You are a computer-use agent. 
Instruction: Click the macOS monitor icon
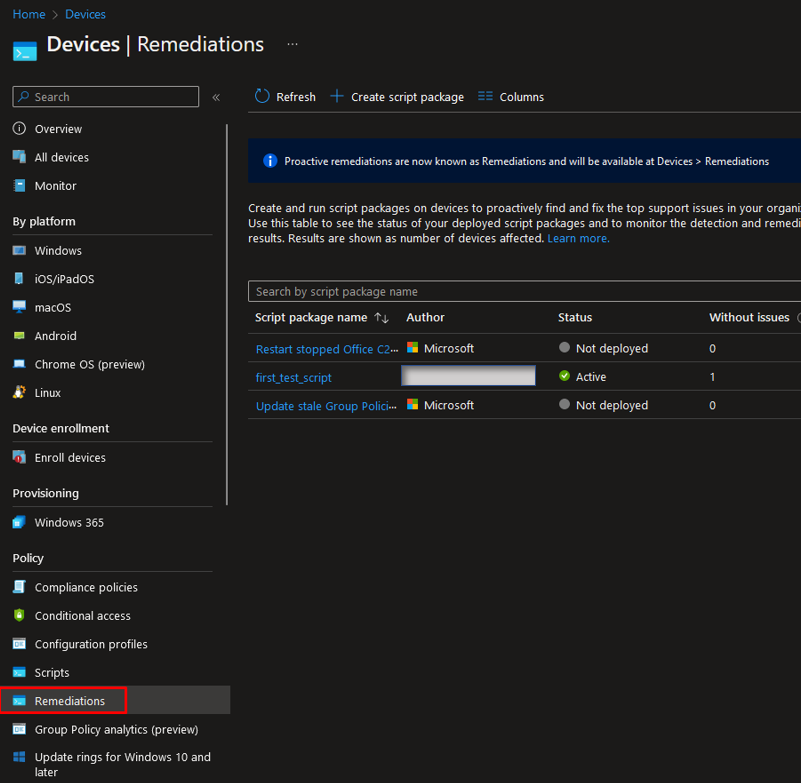(x=19, y=306)
